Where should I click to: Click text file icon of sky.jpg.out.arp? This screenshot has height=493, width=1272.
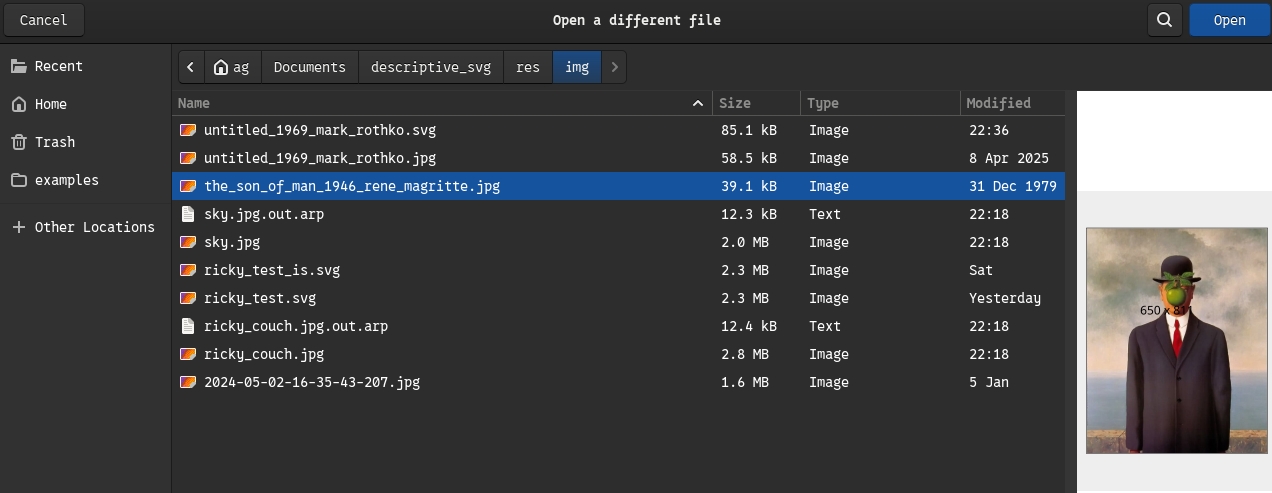point(187,214)
